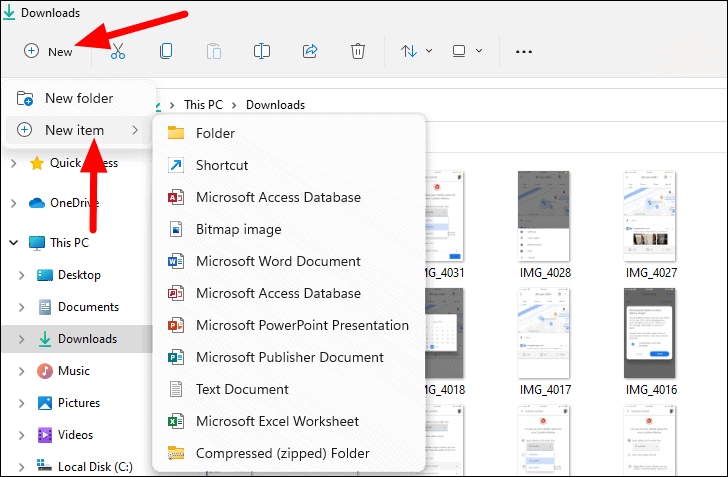Viewport: 728px width, 477px height.
Task: Click the New button in toolbar
Action: [x=48, y=51]
